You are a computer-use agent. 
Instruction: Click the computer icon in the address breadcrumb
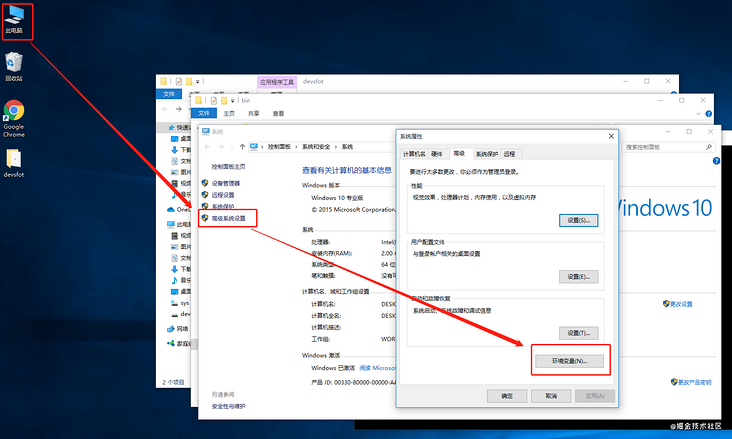(253, 147)
